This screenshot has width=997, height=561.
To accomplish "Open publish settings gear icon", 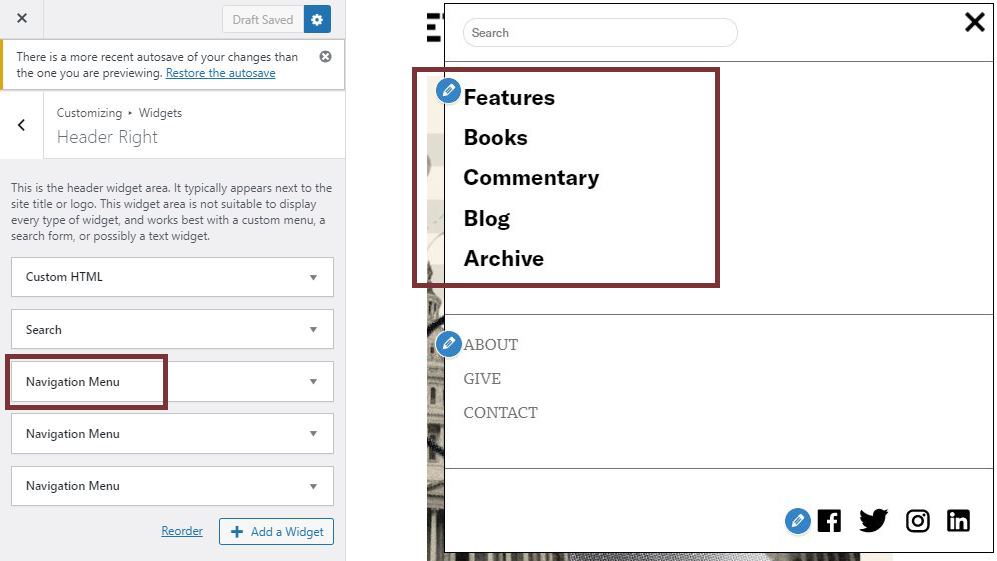I will 318,19.
